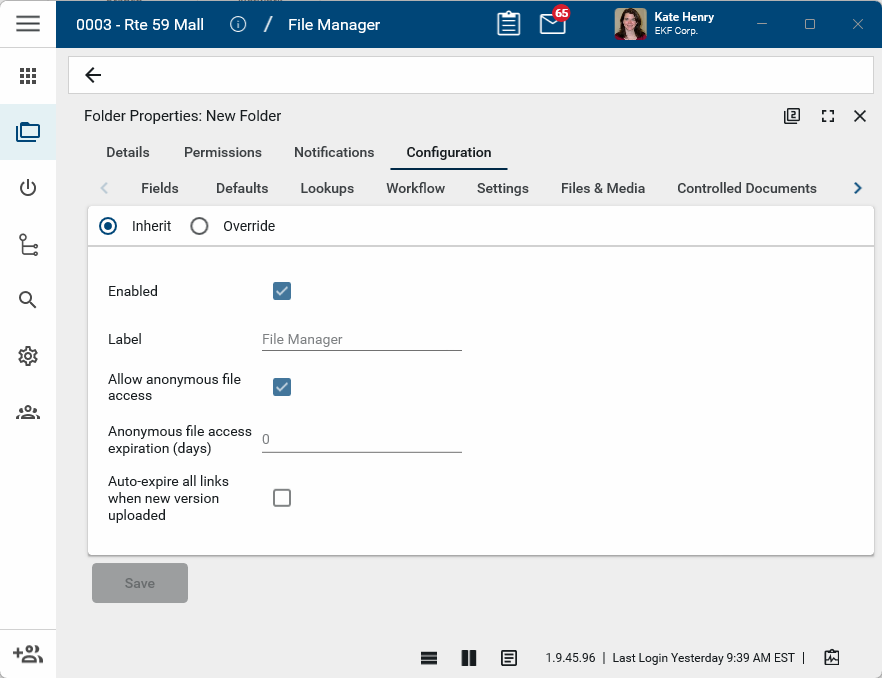Viewport: 882px width, 678px height.
Task: Select the File Manager folders sidebar icon
Action: coord(28,132)
